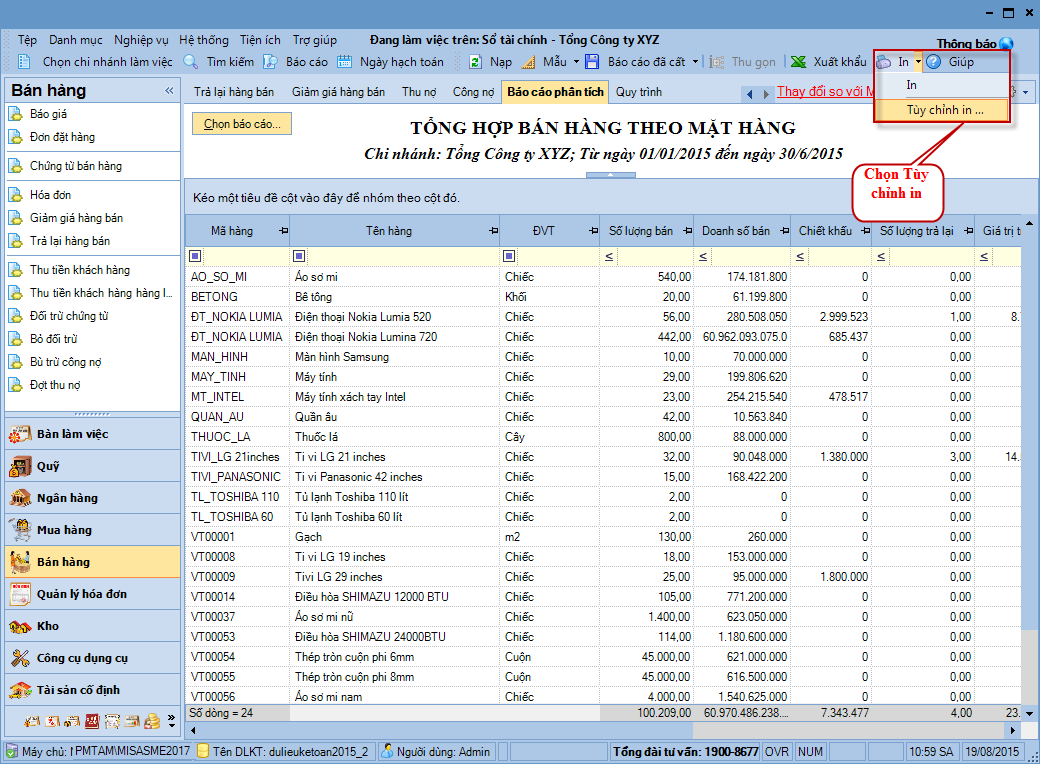Pin the Tên hàng column

tap(493, 231)
